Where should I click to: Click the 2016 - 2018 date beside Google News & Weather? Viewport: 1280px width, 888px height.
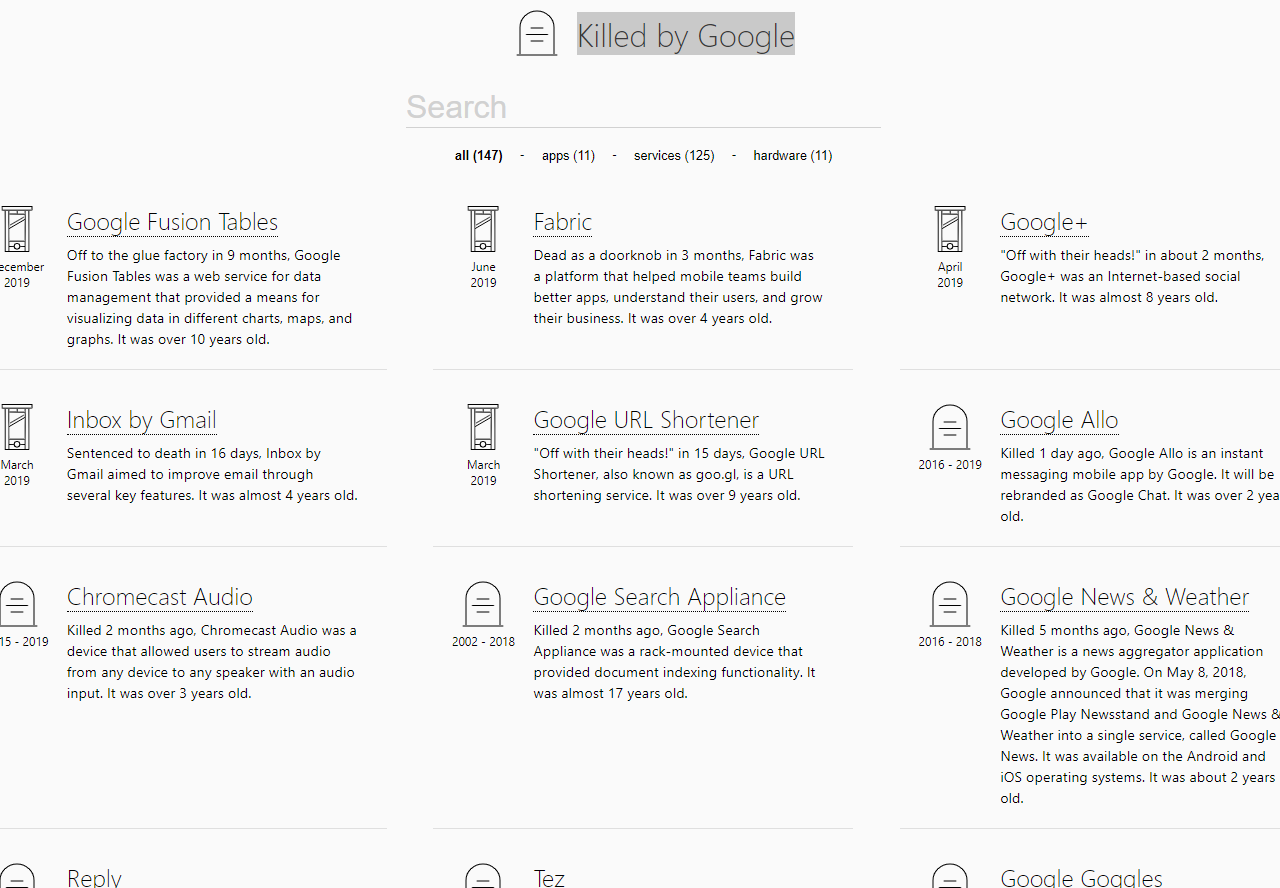click(950, 642)
